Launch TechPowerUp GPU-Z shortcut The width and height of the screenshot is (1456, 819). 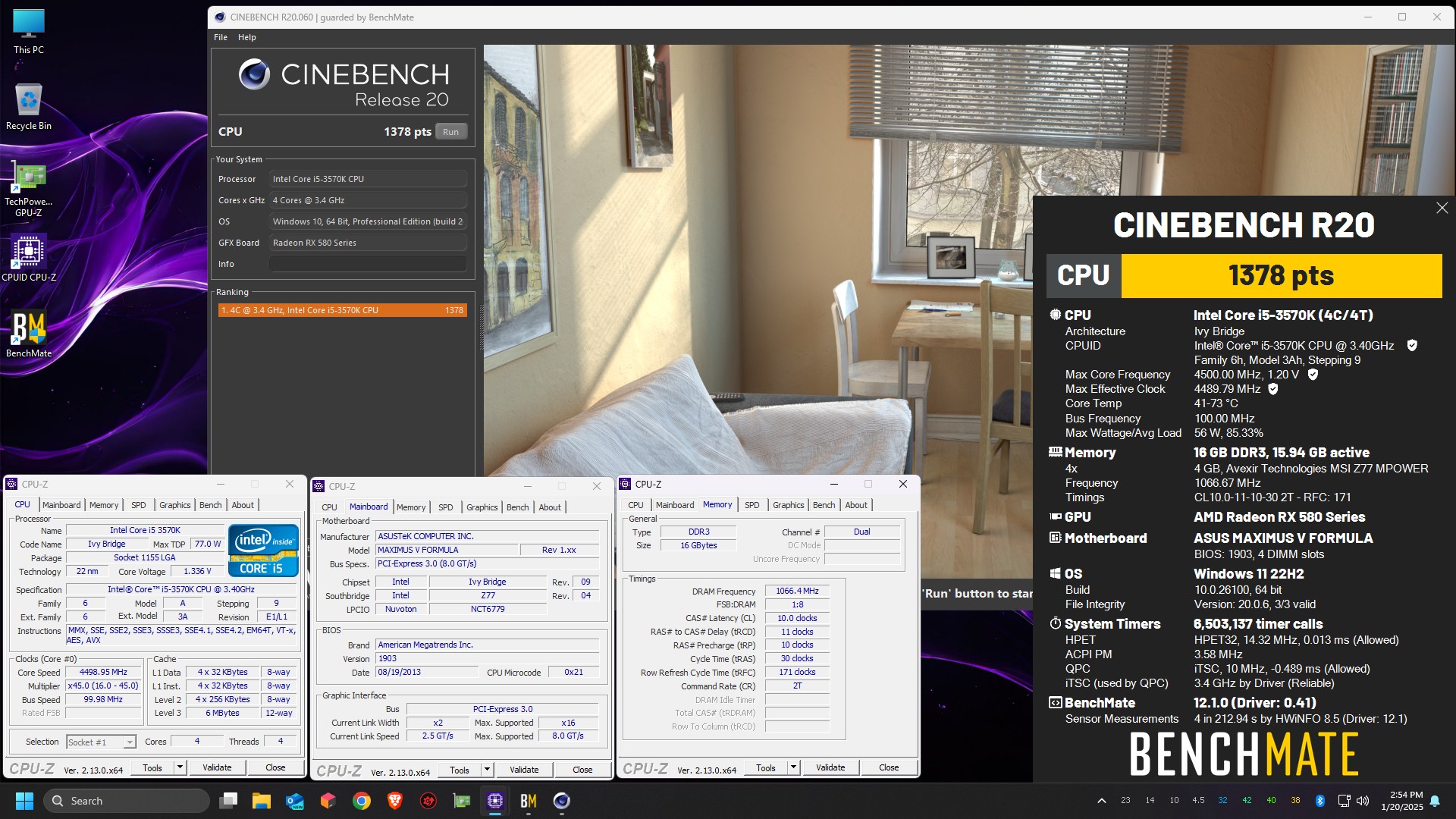point(29,190)
